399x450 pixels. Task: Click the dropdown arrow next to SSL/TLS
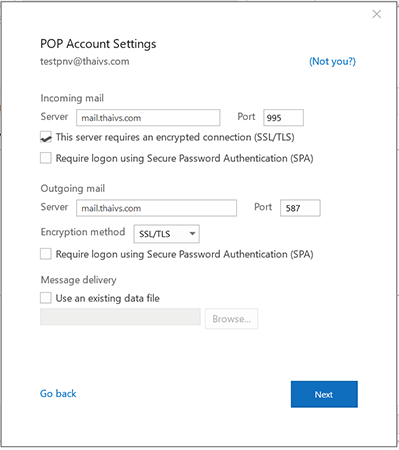pyautogui.click(x=192, y=234)
